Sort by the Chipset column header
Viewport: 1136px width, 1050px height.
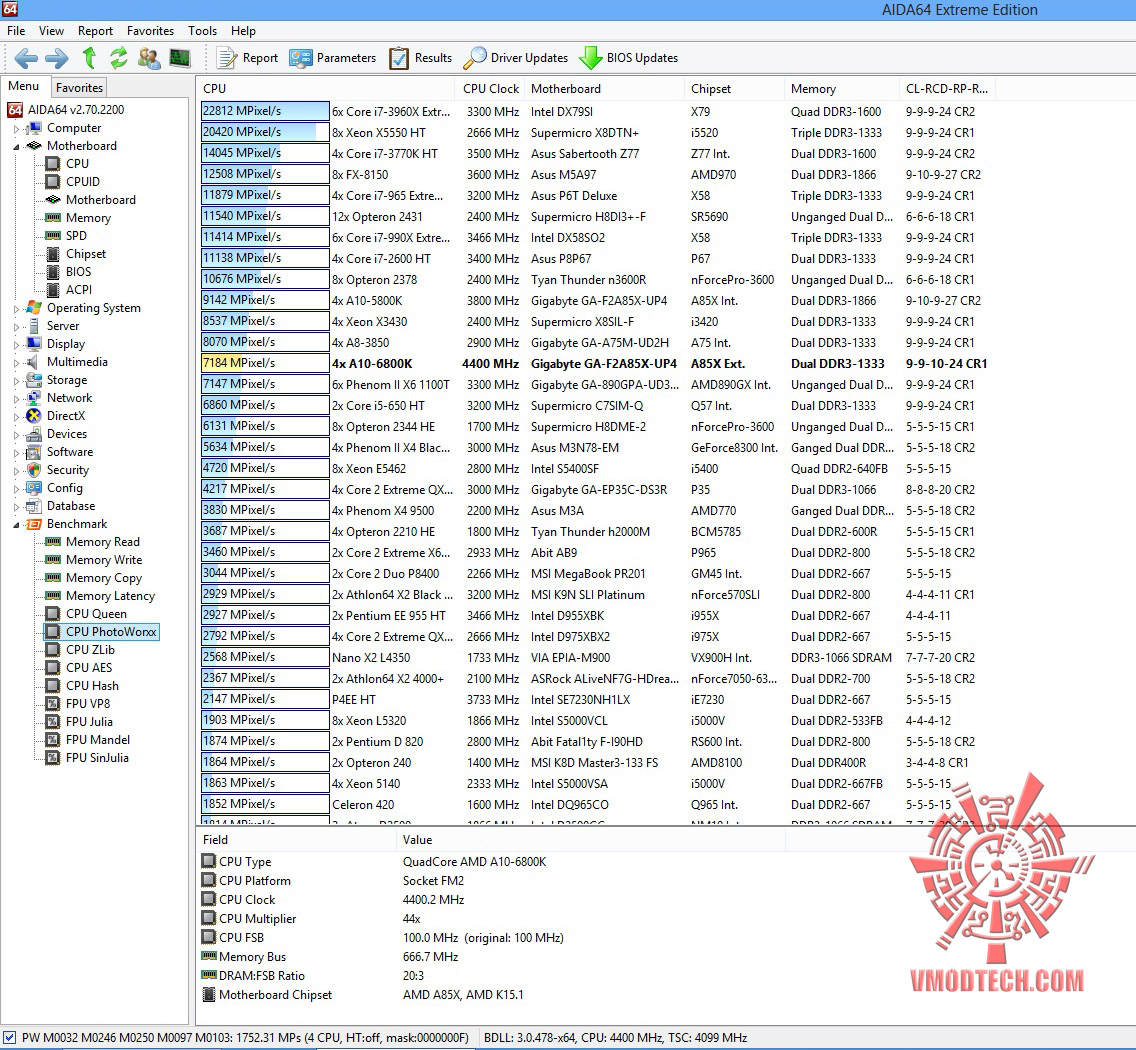pos(734,88)
